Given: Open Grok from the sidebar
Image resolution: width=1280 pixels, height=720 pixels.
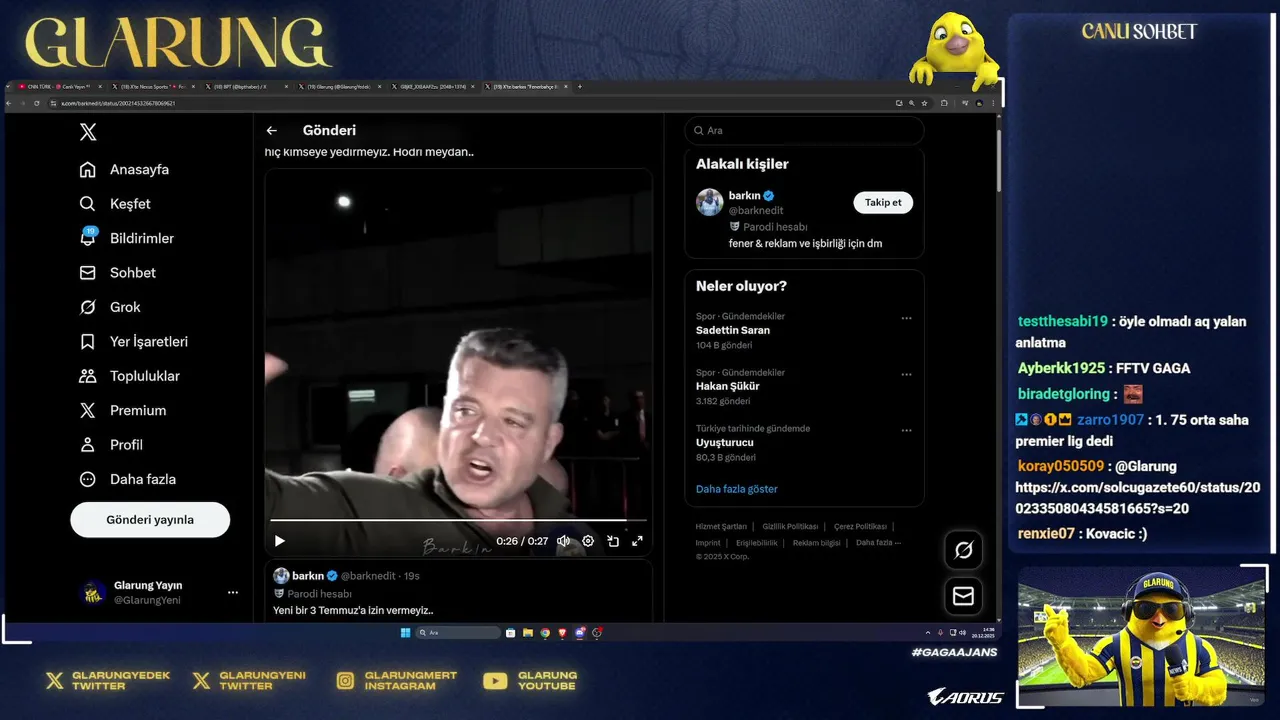Looking at the screenshot, I should 110,307.
